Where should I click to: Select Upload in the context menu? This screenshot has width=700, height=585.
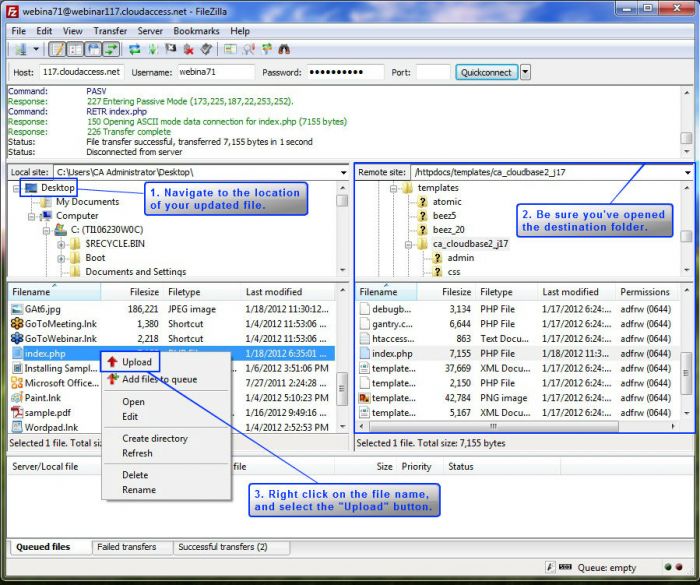click(130, 362)
